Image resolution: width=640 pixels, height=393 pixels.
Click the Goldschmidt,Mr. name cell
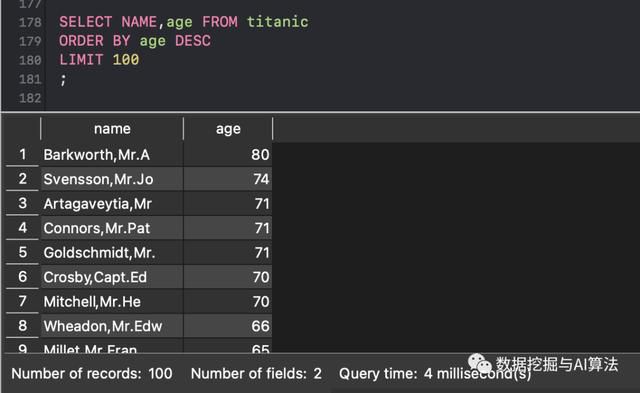point(112,253)
